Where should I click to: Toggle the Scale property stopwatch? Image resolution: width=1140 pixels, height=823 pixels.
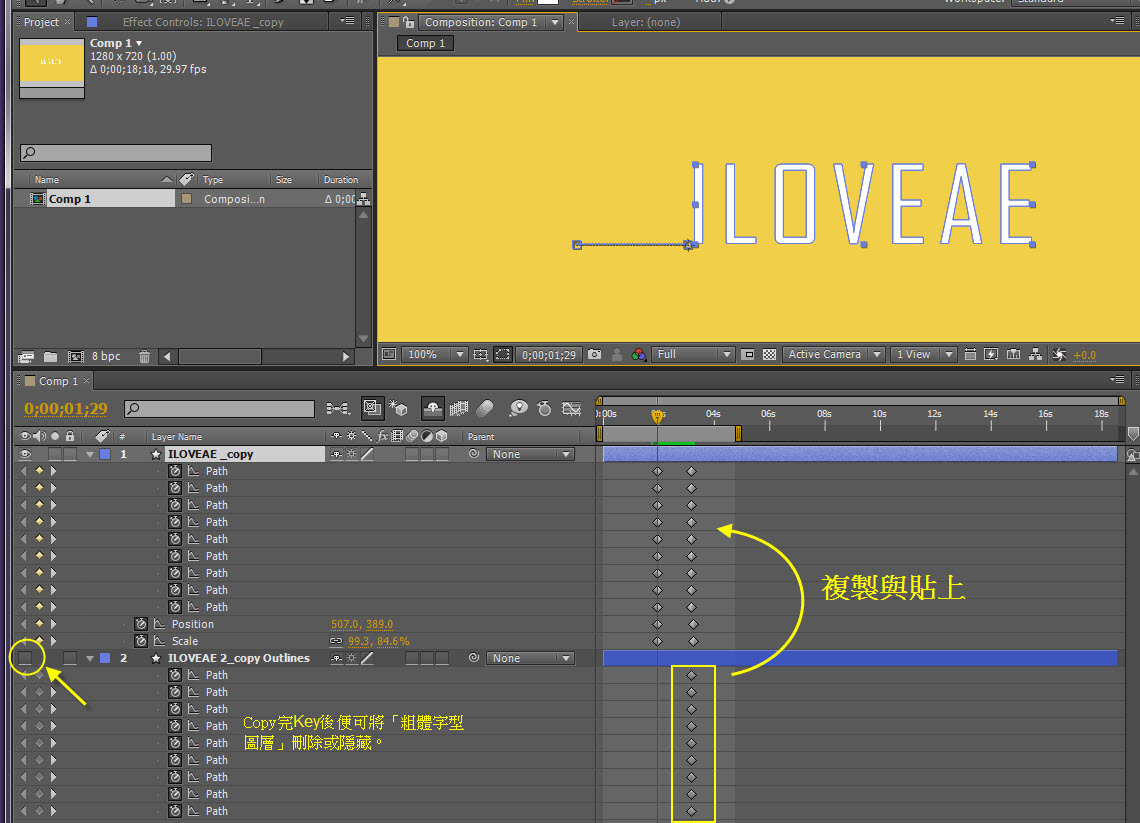141,641
